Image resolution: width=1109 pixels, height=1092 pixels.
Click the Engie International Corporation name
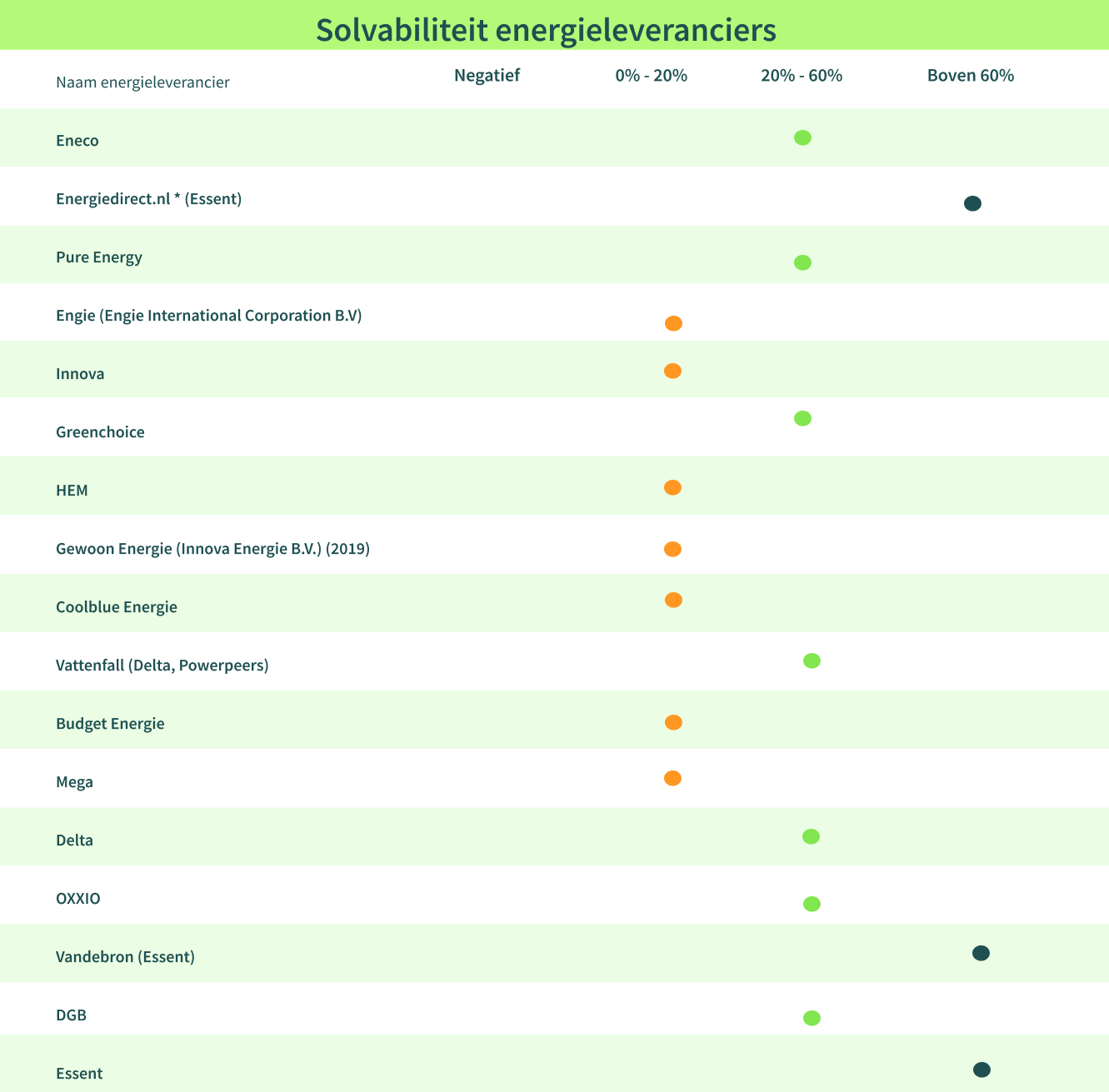(x=208, y=316)
